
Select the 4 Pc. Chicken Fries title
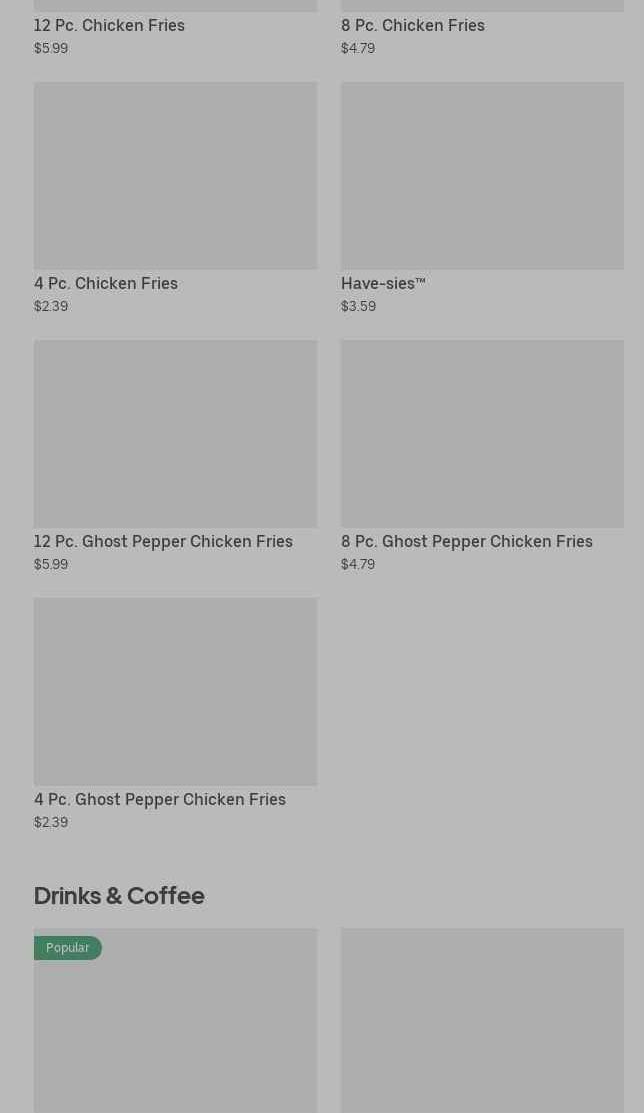click(x=106, y=283)
